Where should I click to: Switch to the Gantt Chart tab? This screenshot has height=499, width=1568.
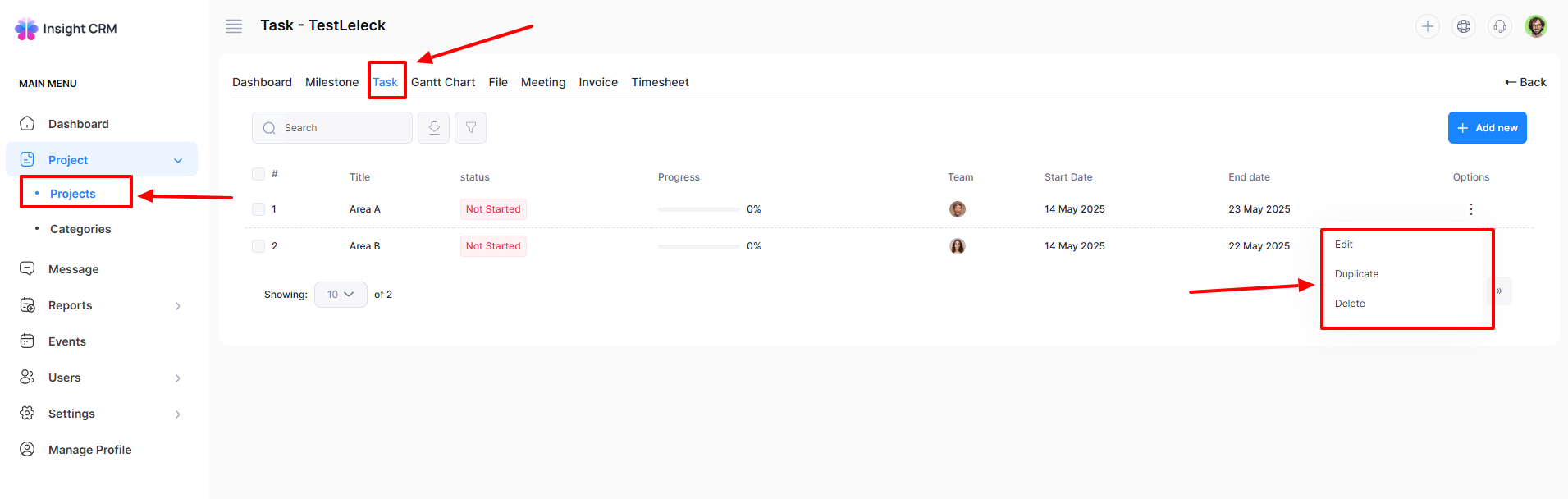(x=443, y=82)
